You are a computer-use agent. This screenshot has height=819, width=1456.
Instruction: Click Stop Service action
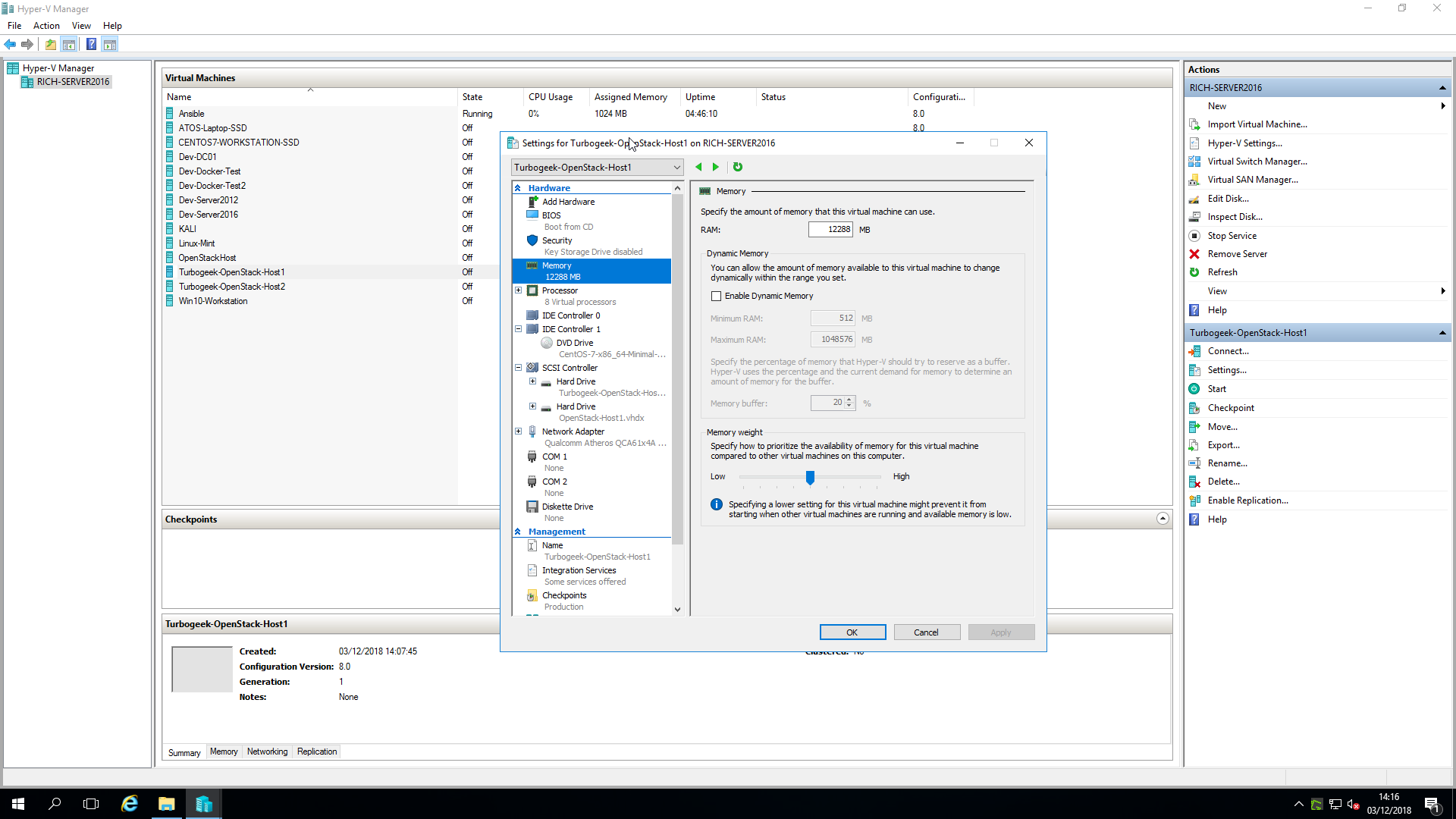tap(1232, 236)
